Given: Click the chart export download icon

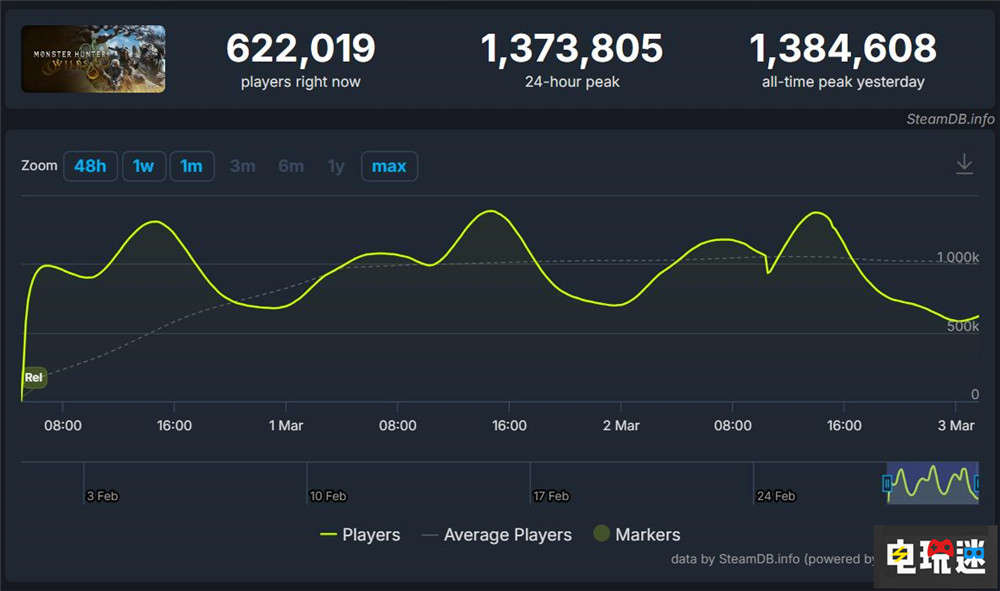Looking at the screenshot, I should pyautogui.click(x=964, y=163).
